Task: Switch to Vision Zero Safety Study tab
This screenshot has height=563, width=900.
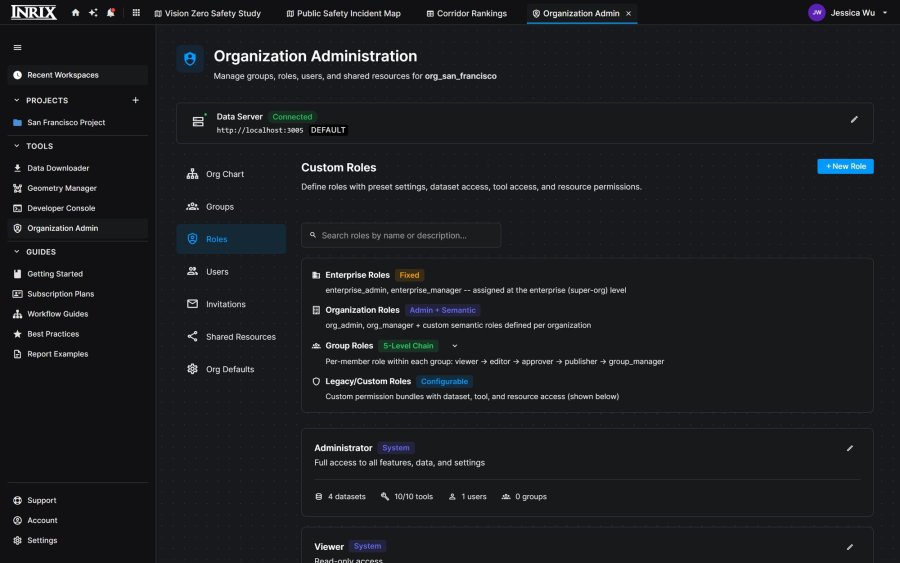Action: click(207, 13)
